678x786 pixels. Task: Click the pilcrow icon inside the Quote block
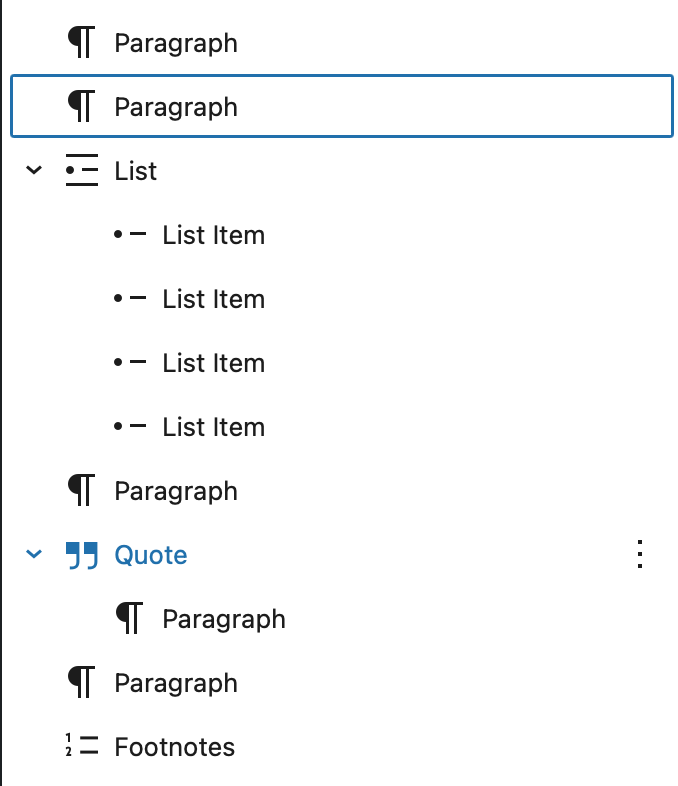(129, 619)
